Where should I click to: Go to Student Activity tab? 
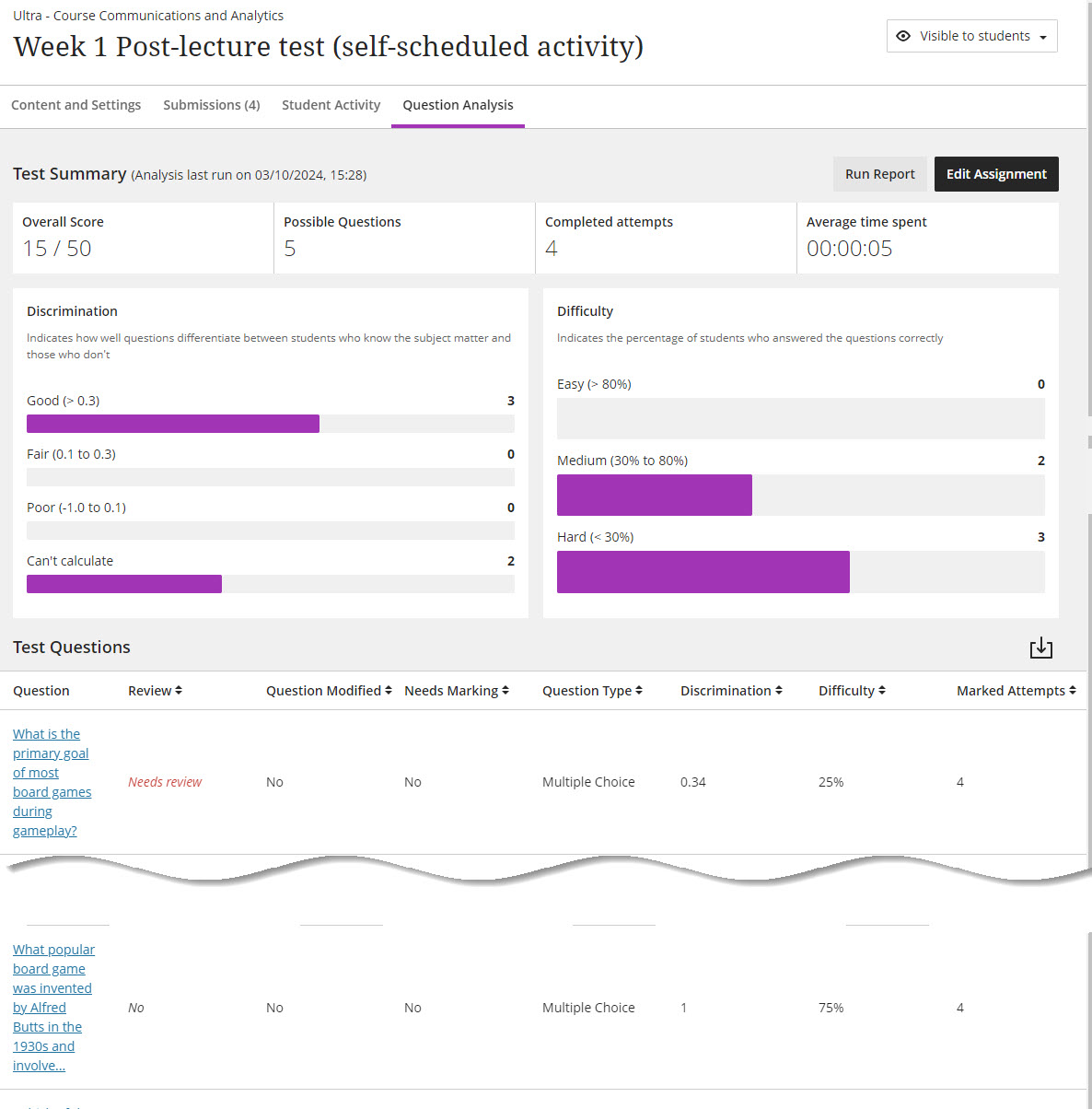[331, 105]
